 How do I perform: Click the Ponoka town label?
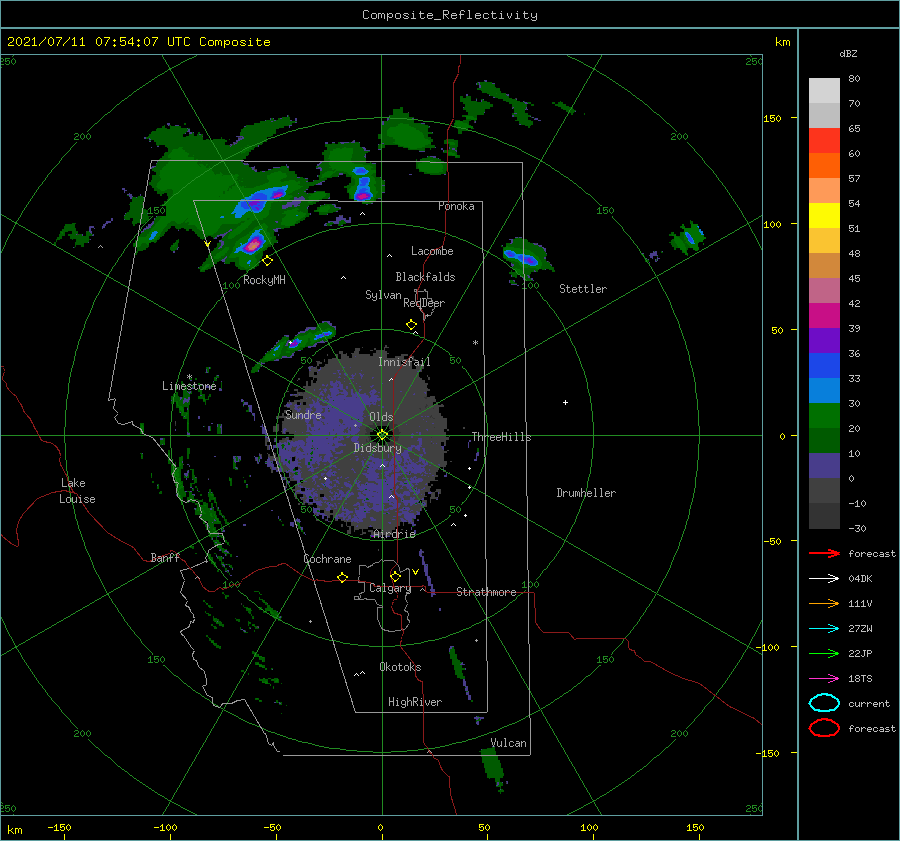pos(456,206)
